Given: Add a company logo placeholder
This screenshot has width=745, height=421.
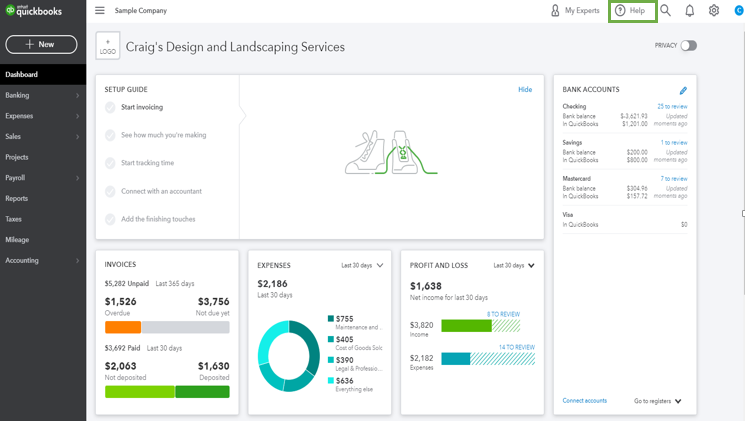Looking at the screenshot, I should [108, 46].
